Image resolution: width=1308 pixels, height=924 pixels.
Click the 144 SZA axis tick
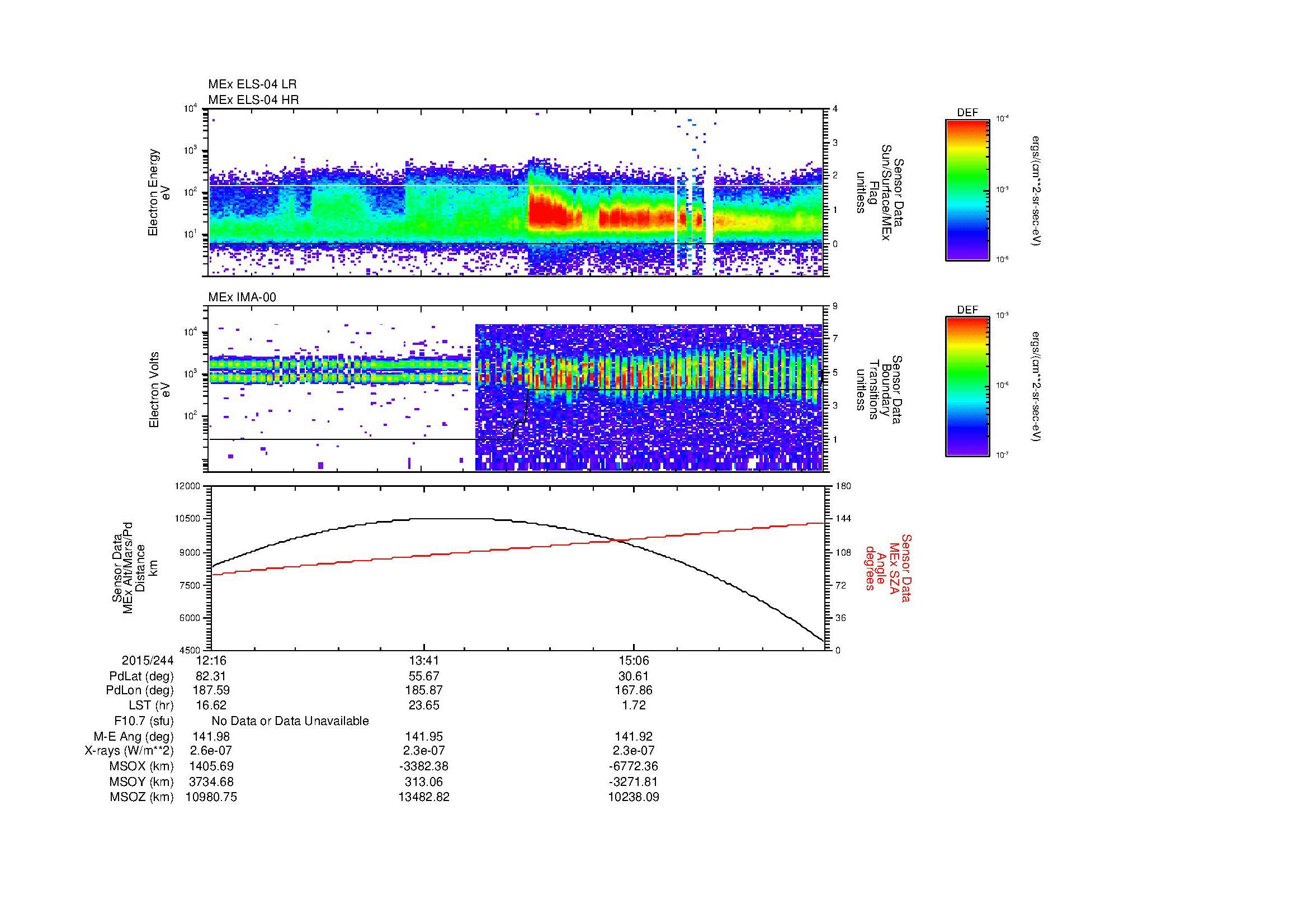[843, 519]
